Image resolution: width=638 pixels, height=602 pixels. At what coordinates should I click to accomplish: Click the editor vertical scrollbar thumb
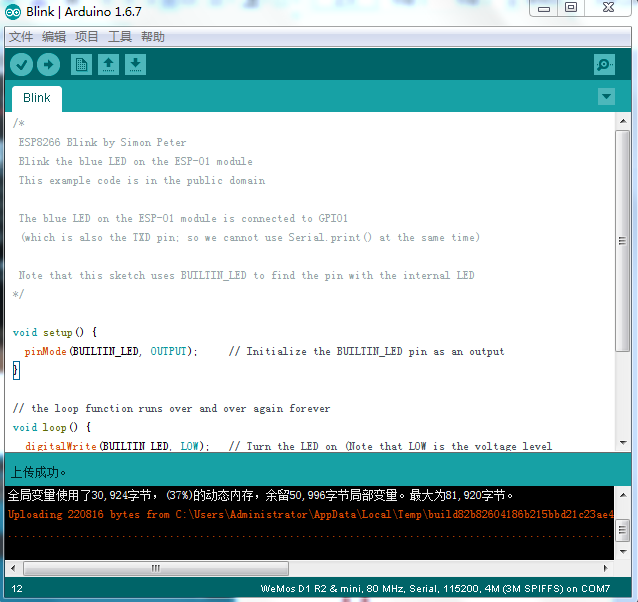point(623,241)
